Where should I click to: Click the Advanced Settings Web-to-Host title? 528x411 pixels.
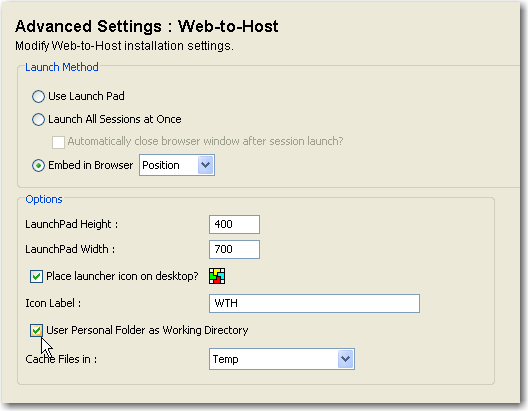point(147,26)
